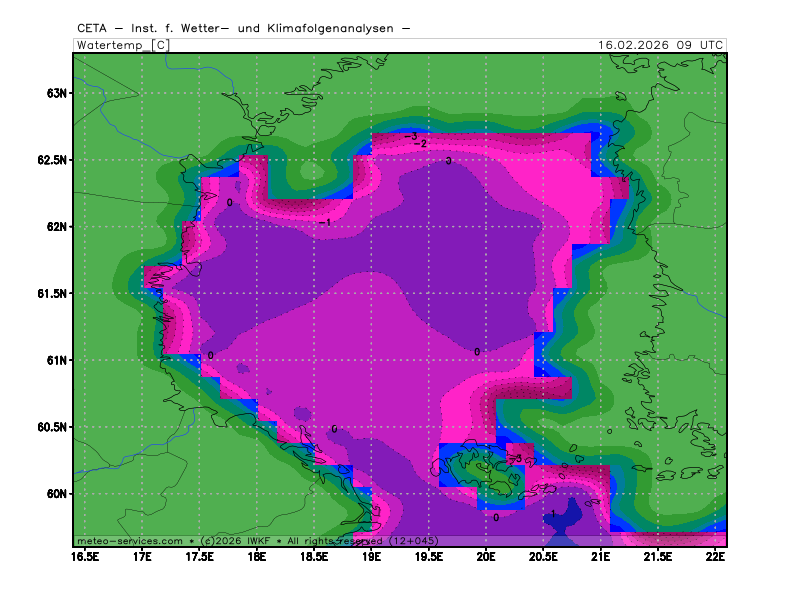
Task: Click the 22E longitude label
Action: coord(715,556)
